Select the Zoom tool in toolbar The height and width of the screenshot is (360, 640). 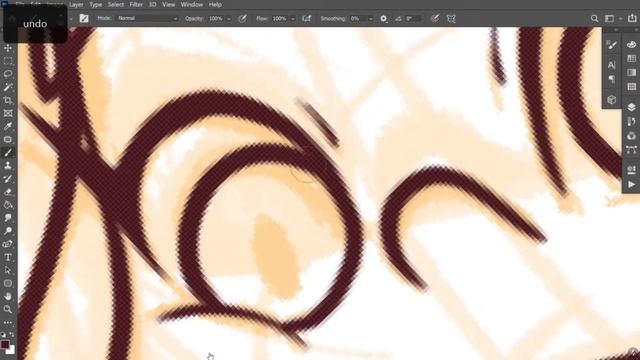(8, 309)
